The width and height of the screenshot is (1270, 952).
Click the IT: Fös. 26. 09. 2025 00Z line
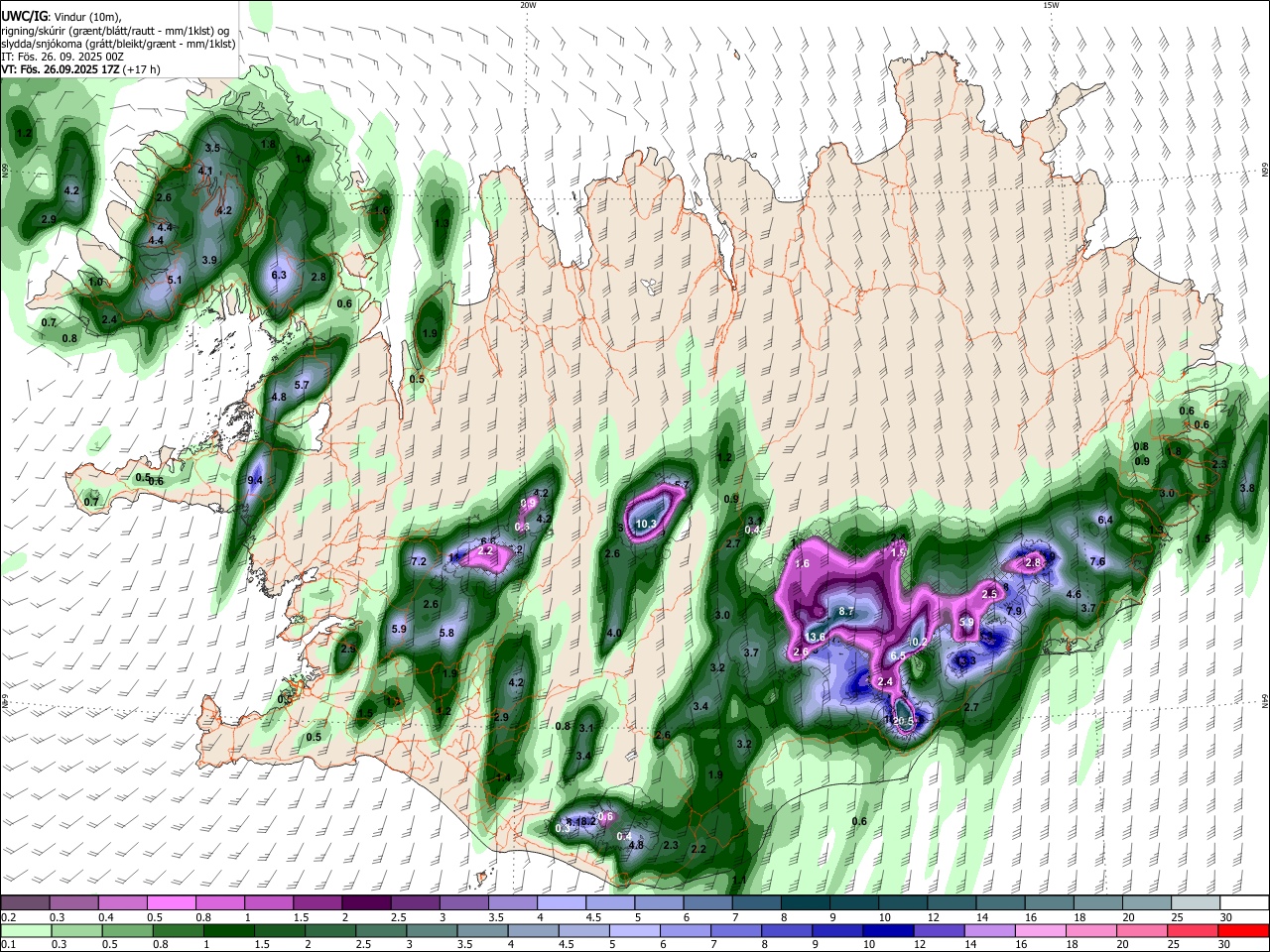point(63,57)
